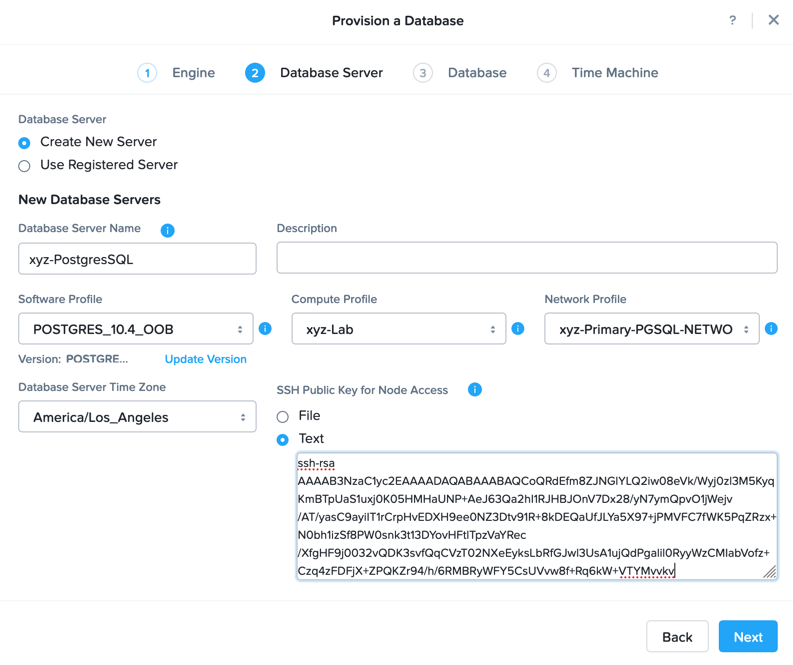This screenshot has width=793, height=665.
Task: Choose the File option for SSH key
Action: (x=283, y=417)
